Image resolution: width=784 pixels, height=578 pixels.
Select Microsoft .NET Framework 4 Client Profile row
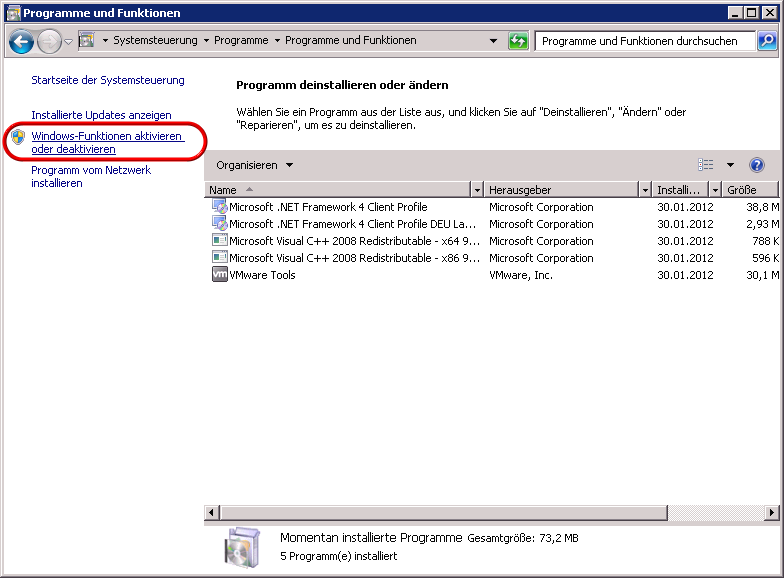tap(492, 206)
